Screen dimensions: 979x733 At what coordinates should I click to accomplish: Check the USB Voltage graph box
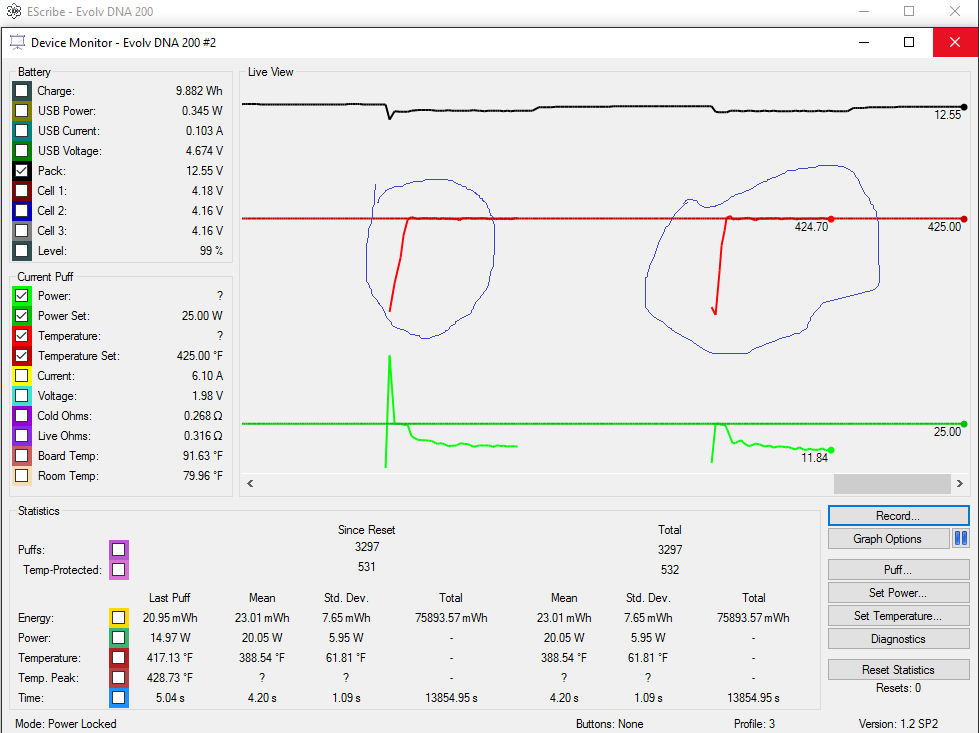coord(22,150)
